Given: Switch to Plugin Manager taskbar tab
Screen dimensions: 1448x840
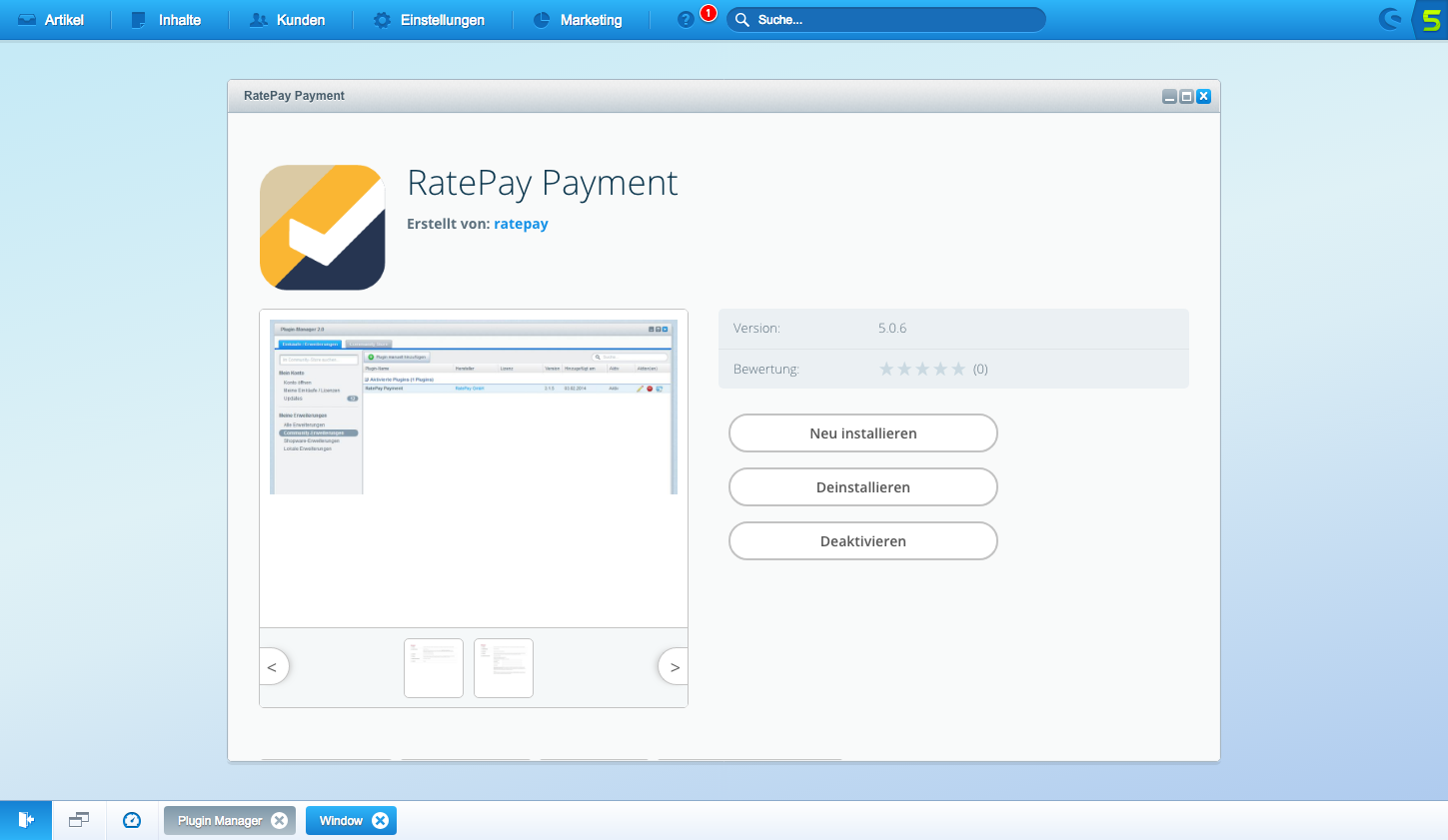Looking at the screenshot, I should click(x=219, y=821).
